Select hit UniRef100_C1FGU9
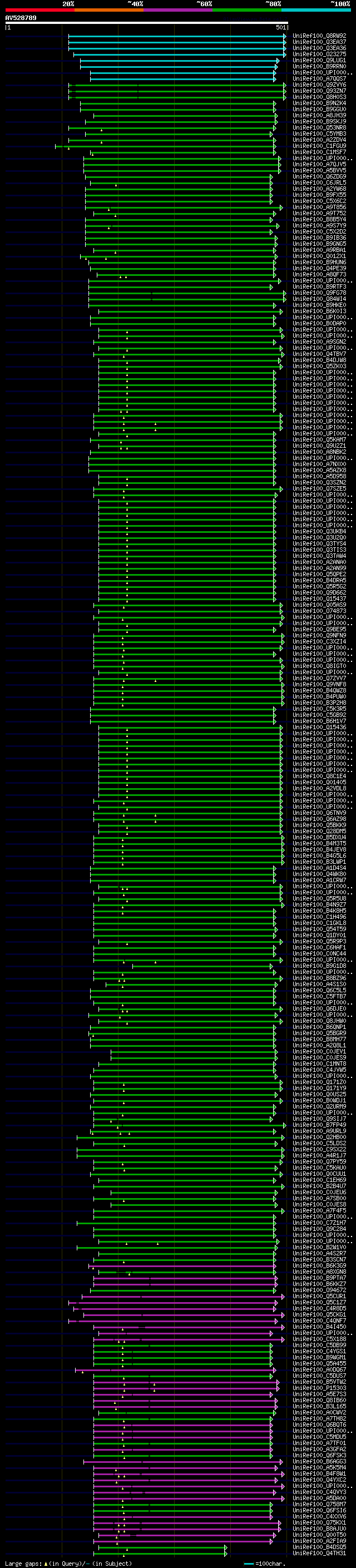Viewport: 356px width, 1568px height. (319, 146)
